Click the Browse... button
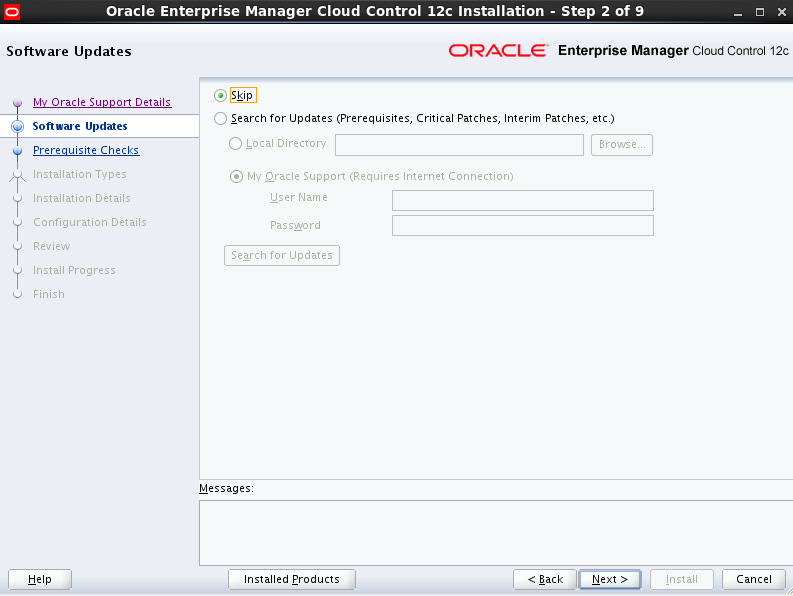Screen dimensions: 793x596 (622, 145)
